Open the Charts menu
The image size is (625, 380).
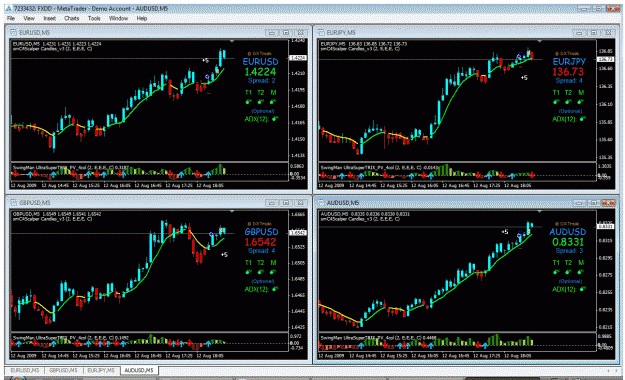coord(72,18)
